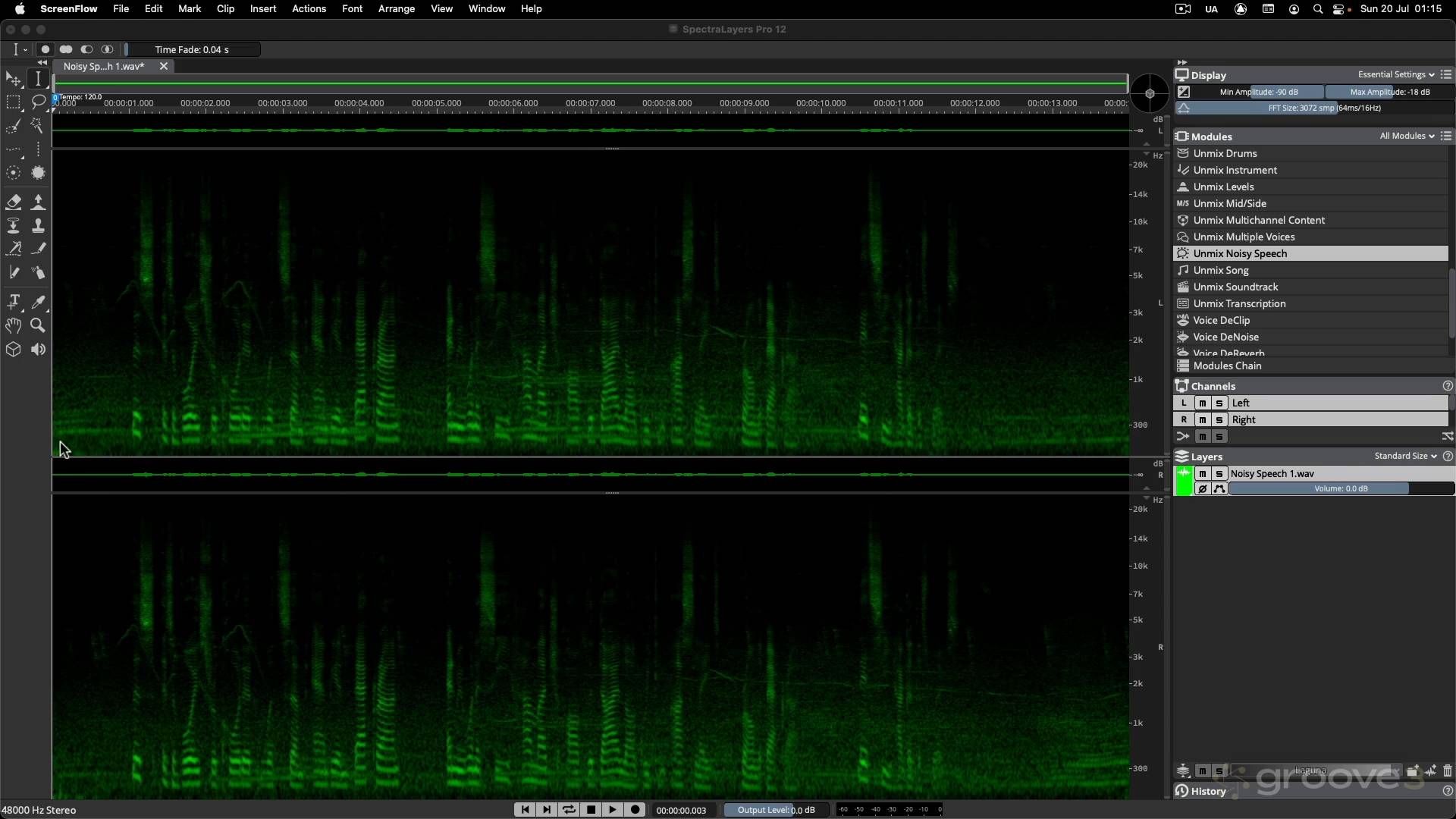The width and height of the screenshot is (1456, 819).
Task: Select the Noisy Speech file tab
Action: (x=103, y=66)
